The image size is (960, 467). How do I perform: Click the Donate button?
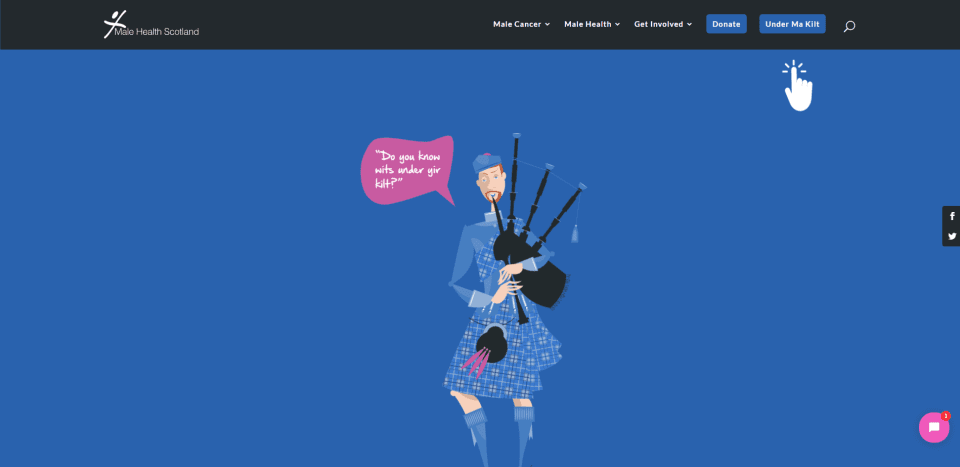coord(726,24)
